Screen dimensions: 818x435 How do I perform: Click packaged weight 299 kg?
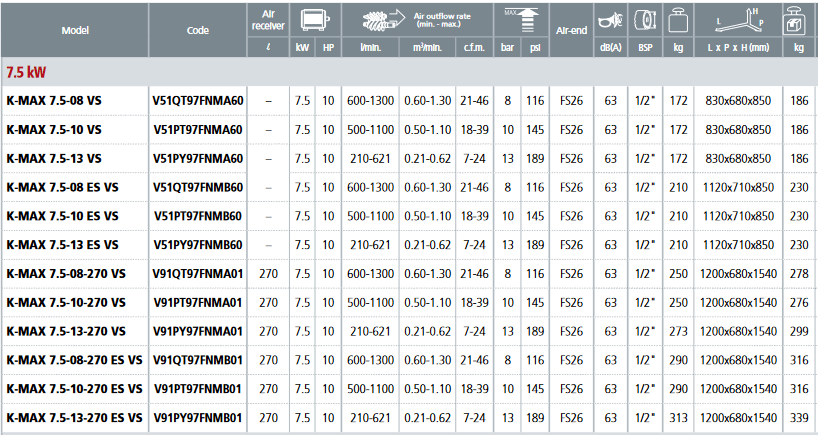[799, 331]
